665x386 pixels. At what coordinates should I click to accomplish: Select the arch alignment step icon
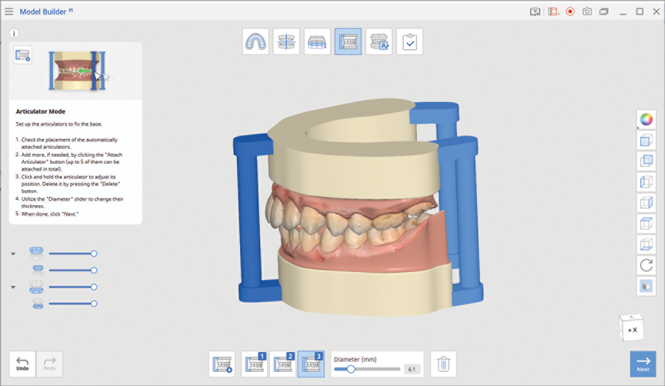coord(286,42)
